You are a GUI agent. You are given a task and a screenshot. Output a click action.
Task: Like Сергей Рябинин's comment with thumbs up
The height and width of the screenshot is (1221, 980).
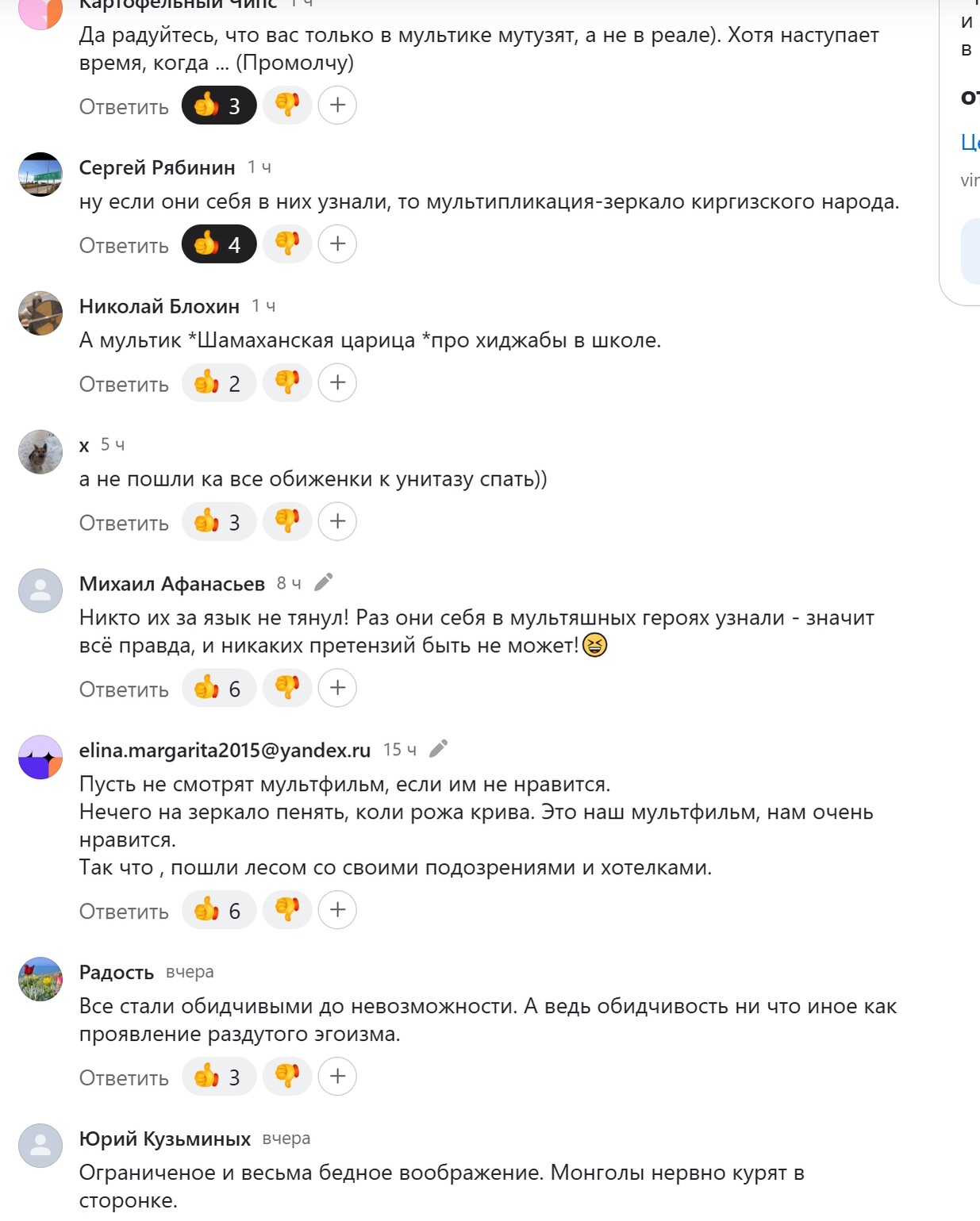coord(219,244)
